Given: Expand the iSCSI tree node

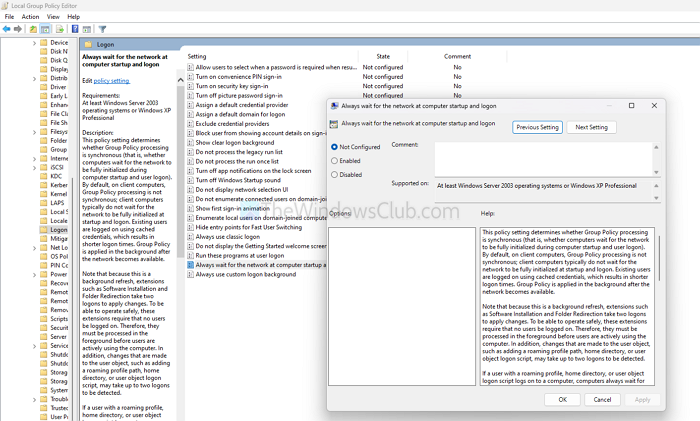Looking at the screenshot, I should (34, 168).
